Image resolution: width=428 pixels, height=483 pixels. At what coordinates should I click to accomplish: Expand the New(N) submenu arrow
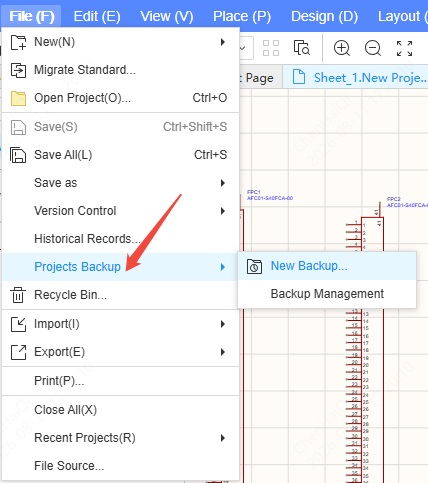click(x=223, y=42)
